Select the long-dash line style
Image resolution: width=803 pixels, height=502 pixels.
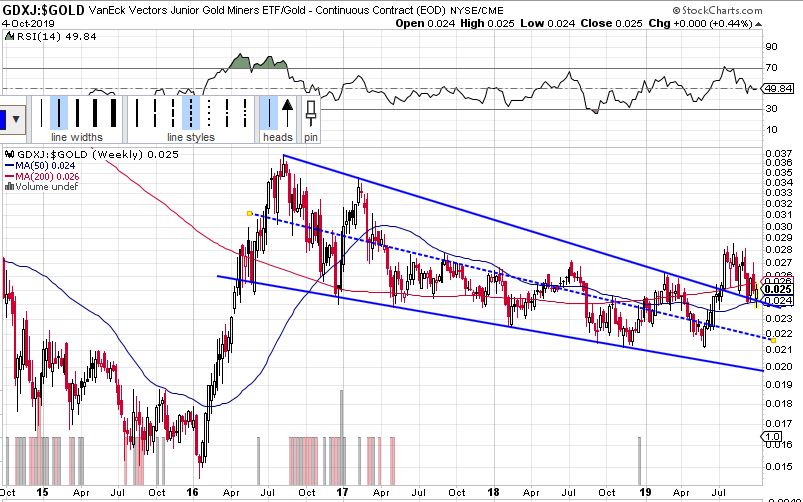tap(156, 113)
